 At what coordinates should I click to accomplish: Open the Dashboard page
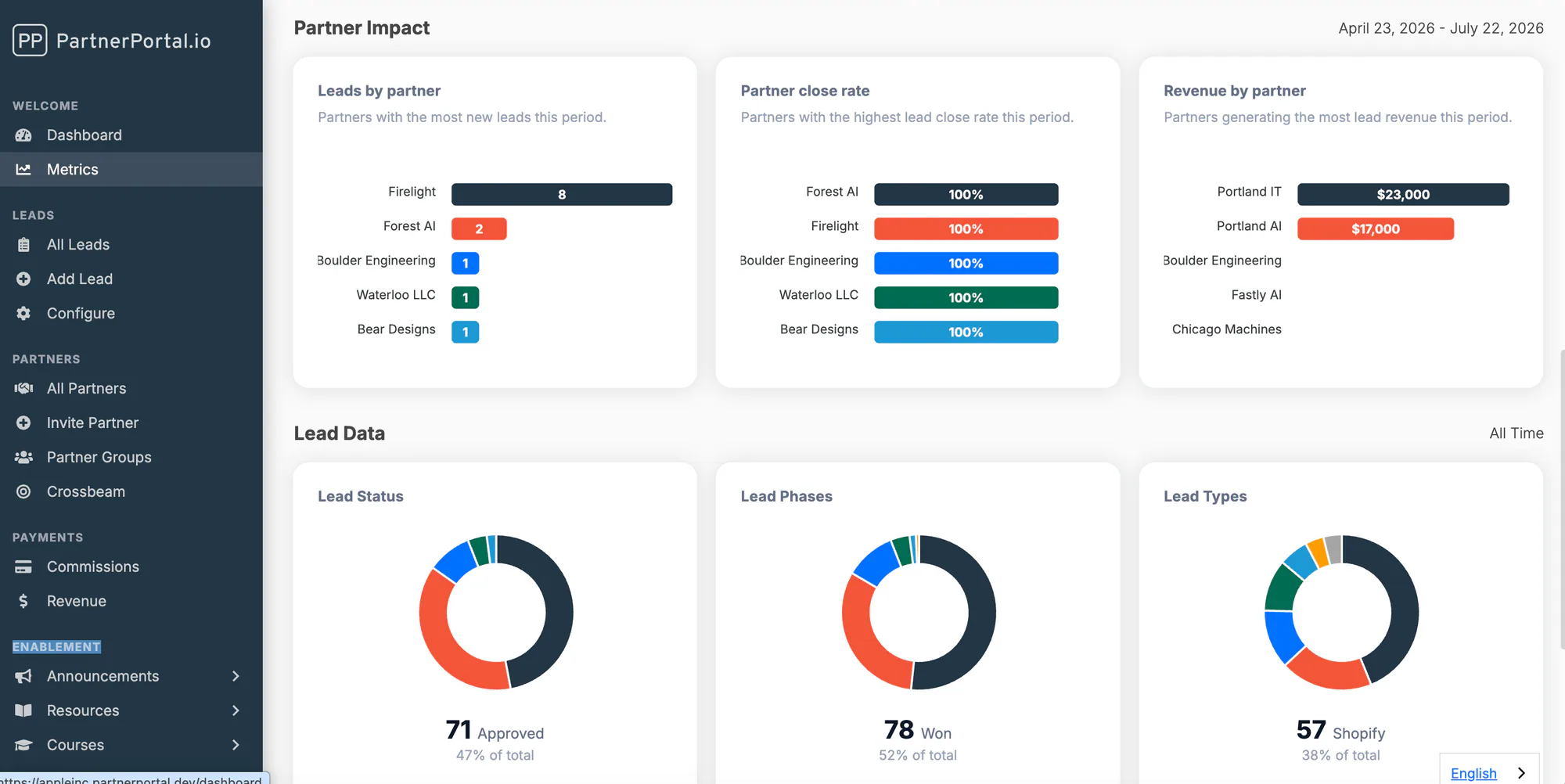coord(131,135)
